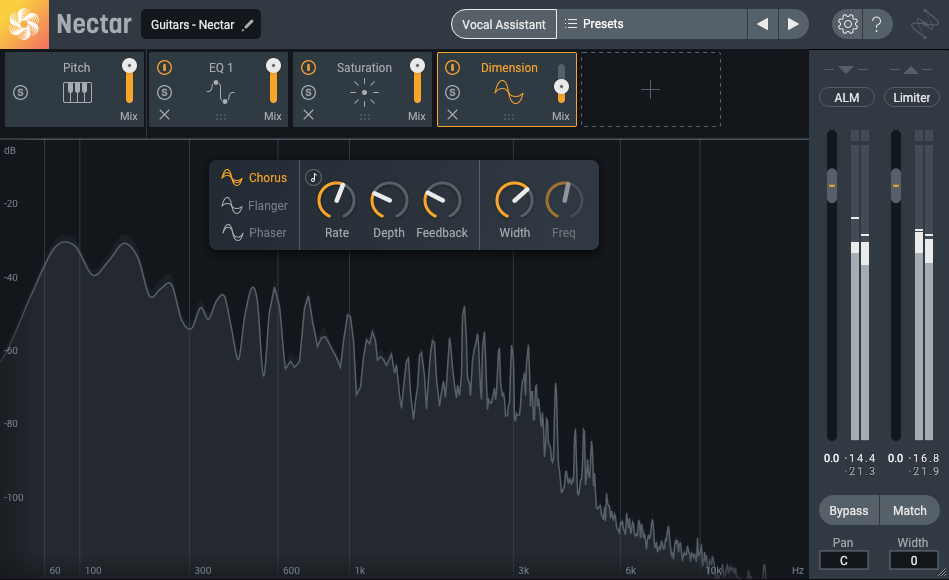Toggle tempo sync note icon
Screen dimensions: 949x580
(313, 177)
